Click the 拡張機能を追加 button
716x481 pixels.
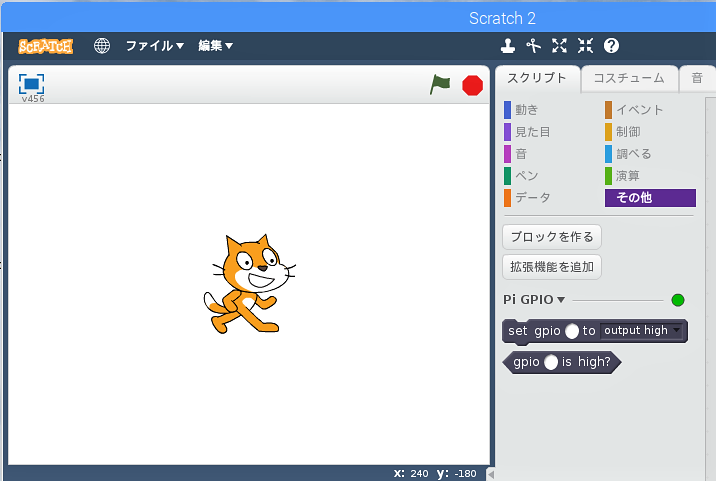tap(552, 267)
